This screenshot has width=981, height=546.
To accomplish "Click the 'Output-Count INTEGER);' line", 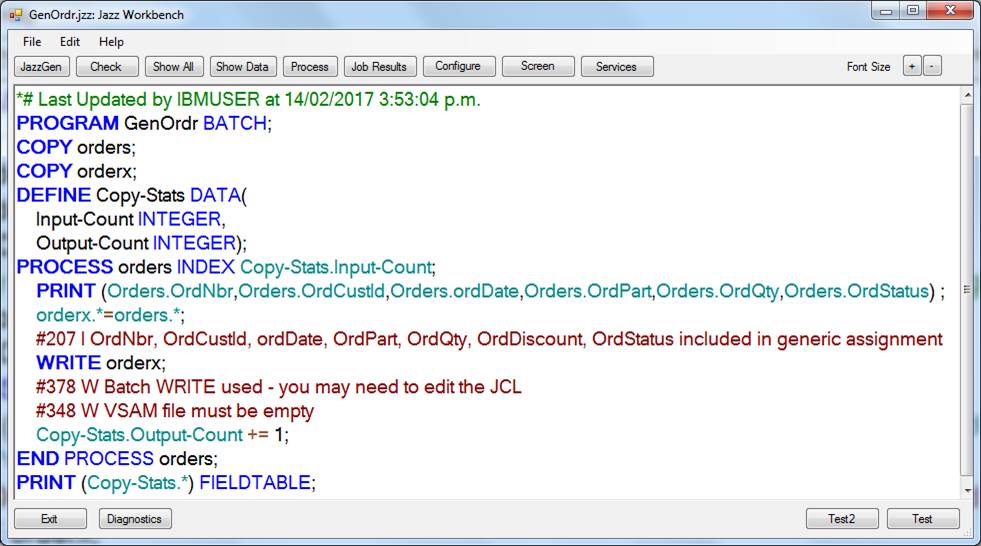I will point(141,243).
